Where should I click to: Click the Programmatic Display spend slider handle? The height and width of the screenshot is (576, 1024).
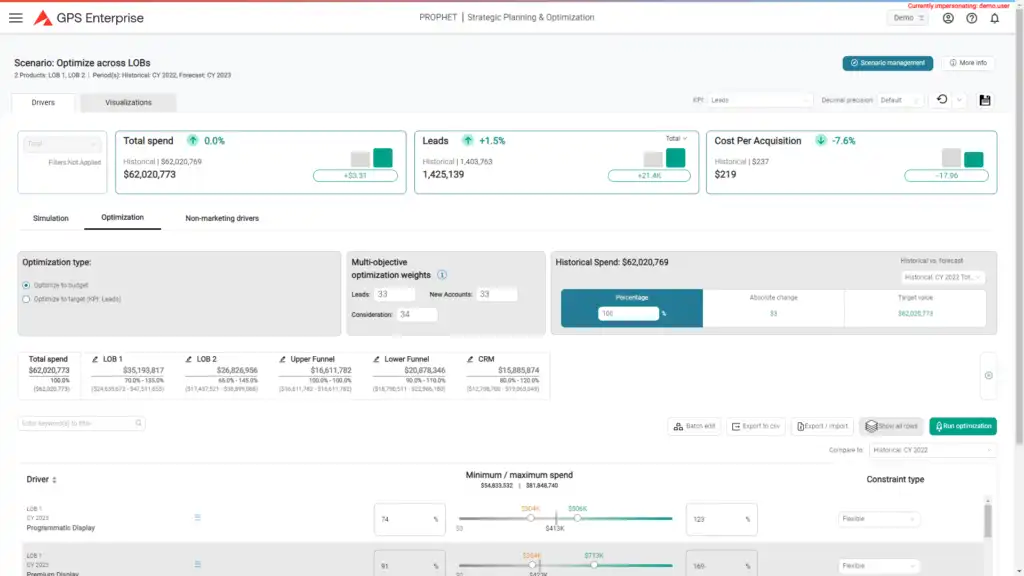click(x=530, y=518)
